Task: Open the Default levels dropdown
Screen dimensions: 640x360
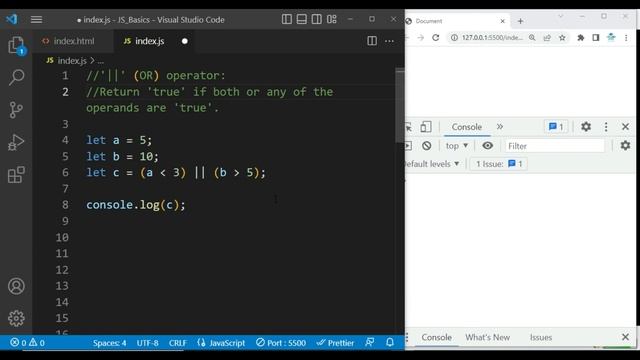Action: [x=432, y=164]
